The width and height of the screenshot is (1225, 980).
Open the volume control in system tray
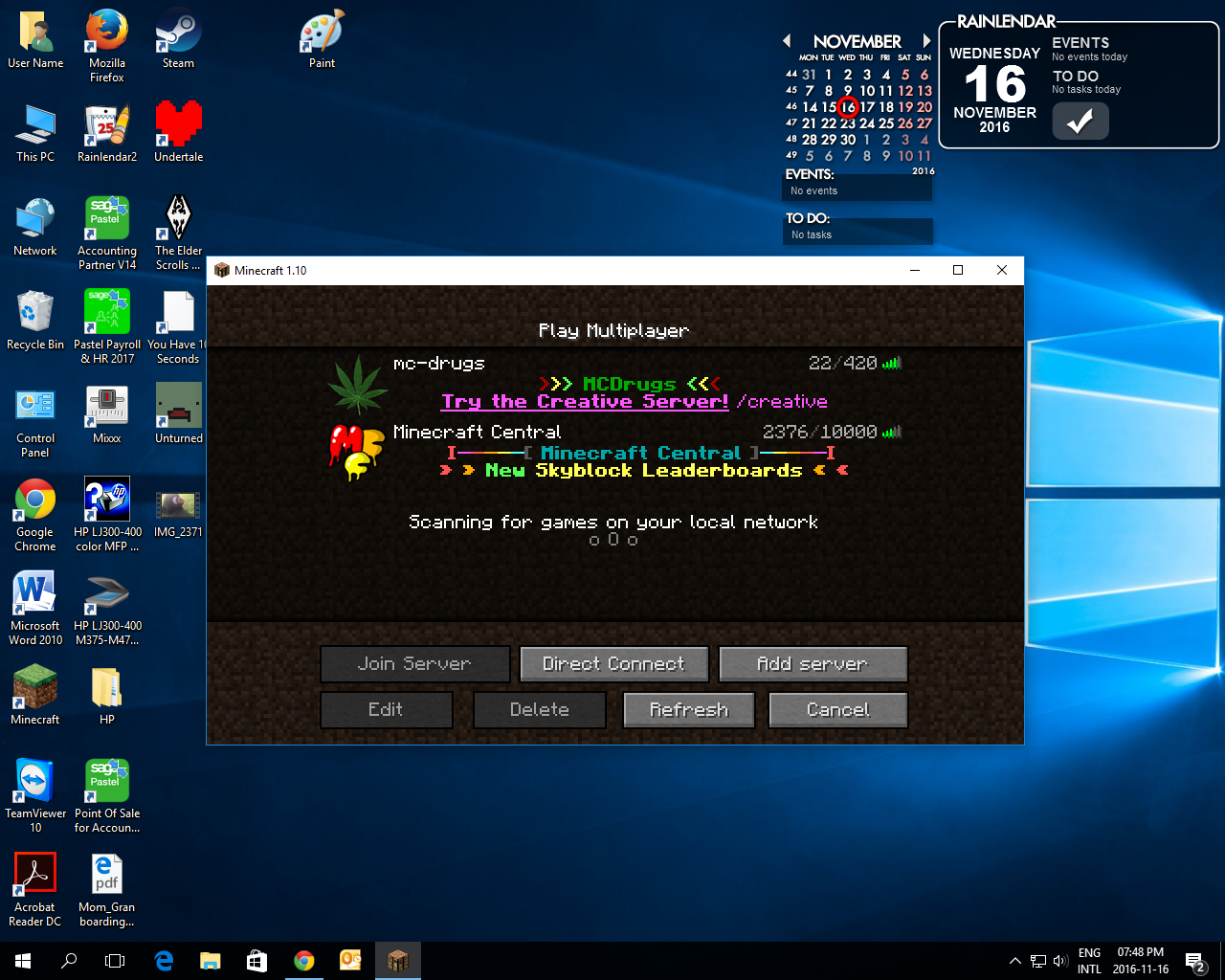tap(1059, 961)
